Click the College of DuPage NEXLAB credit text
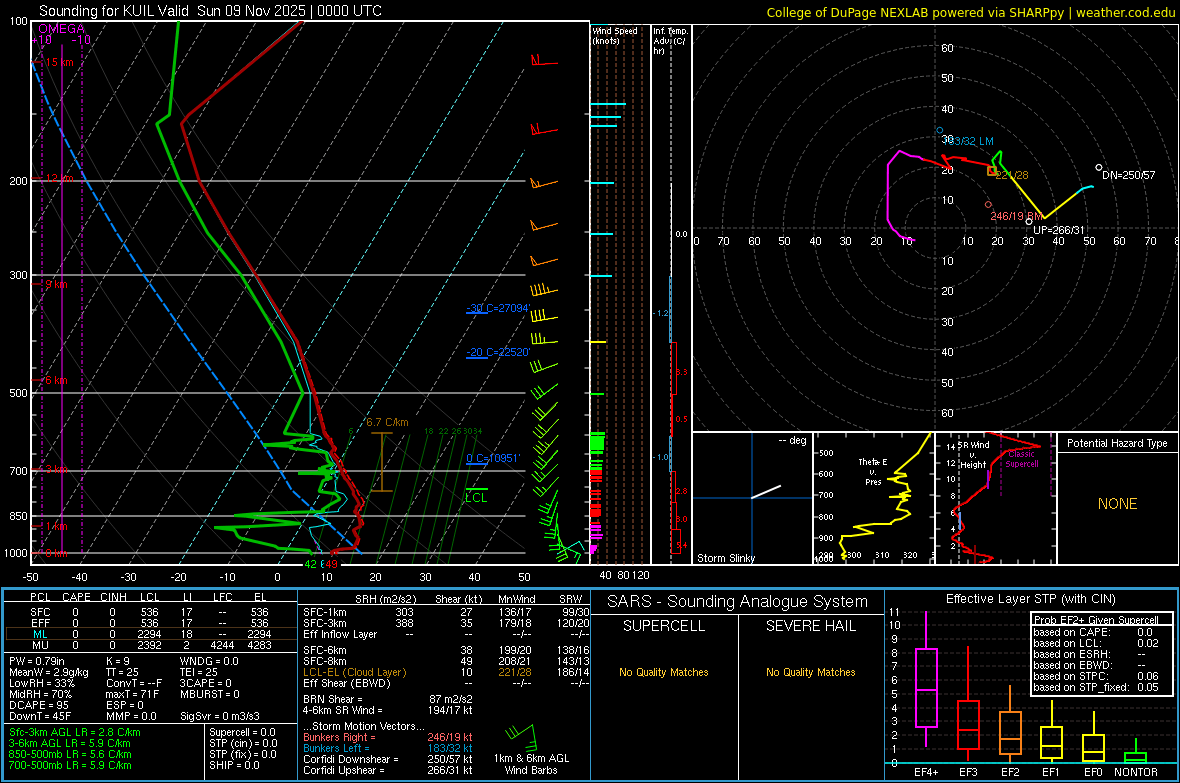The image size is (1180, 783). coord(970,12)
